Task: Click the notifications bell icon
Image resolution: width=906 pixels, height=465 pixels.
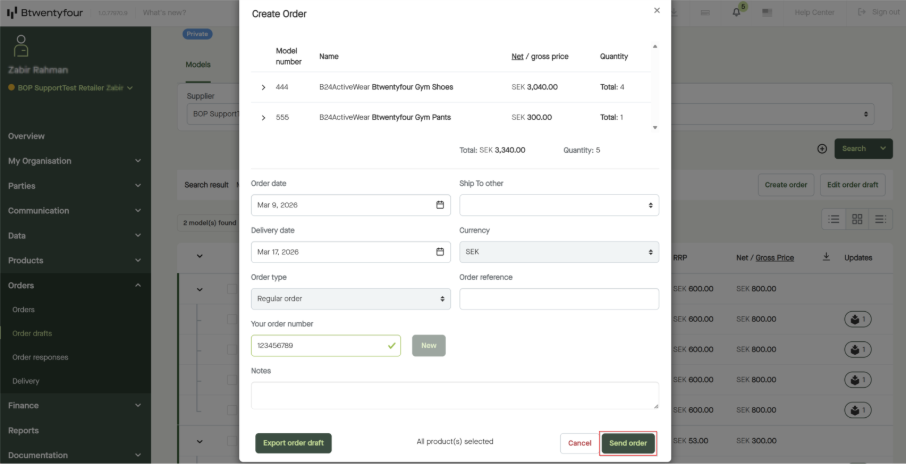Action: [738, 12]
